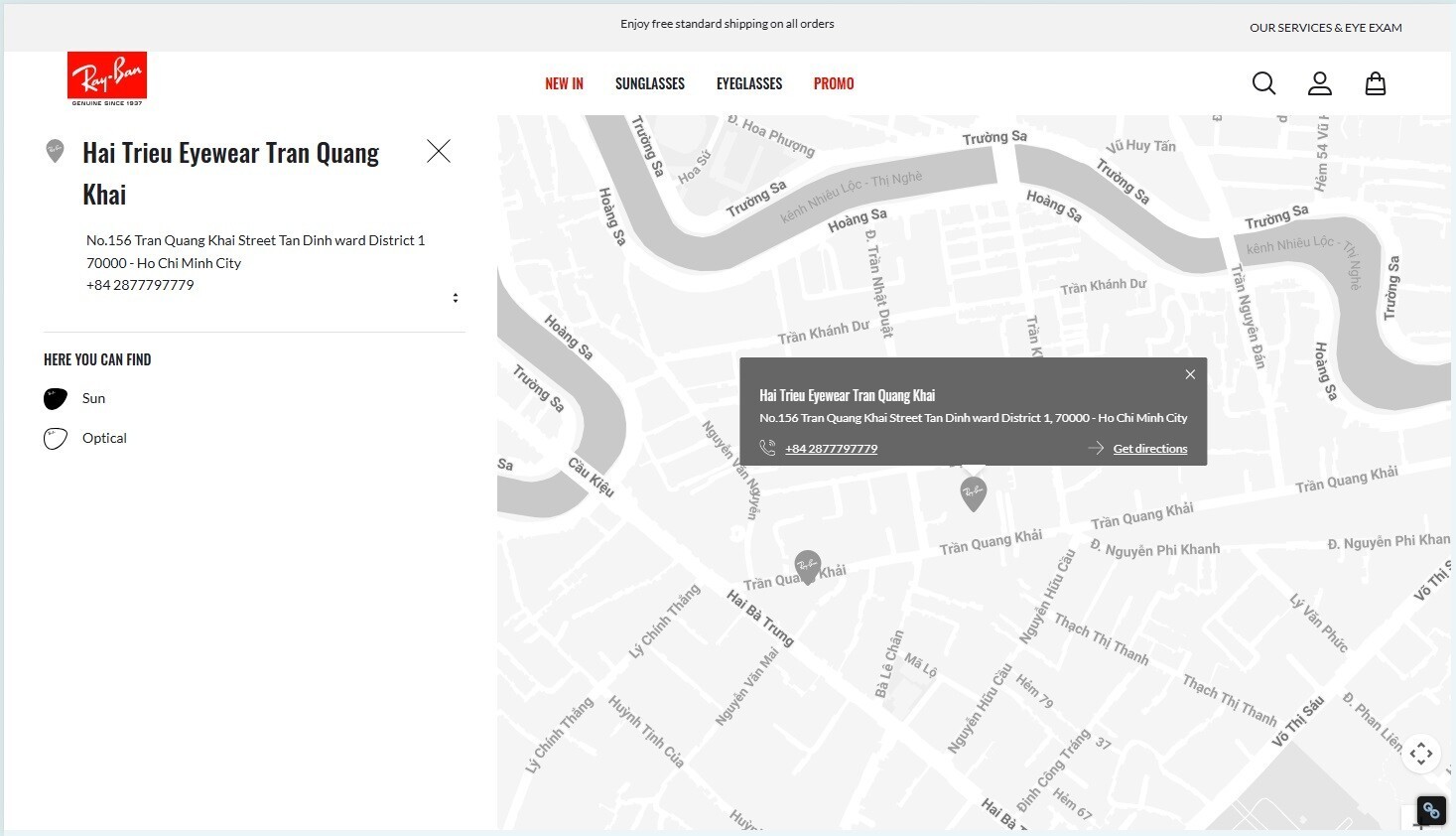Click the No.156 Tran Quang Khai address line
The width and height of the screenshot is (1456, 836).
tap(256, 240)
